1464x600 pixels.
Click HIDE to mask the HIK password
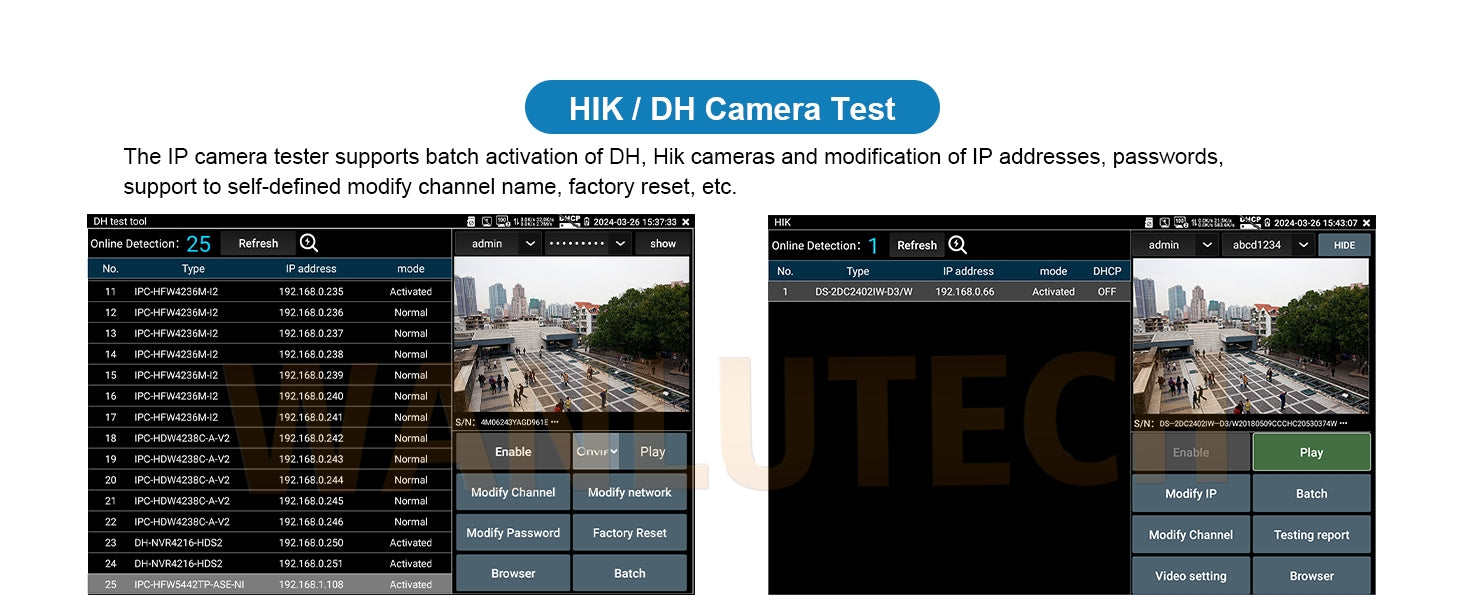1344,244
